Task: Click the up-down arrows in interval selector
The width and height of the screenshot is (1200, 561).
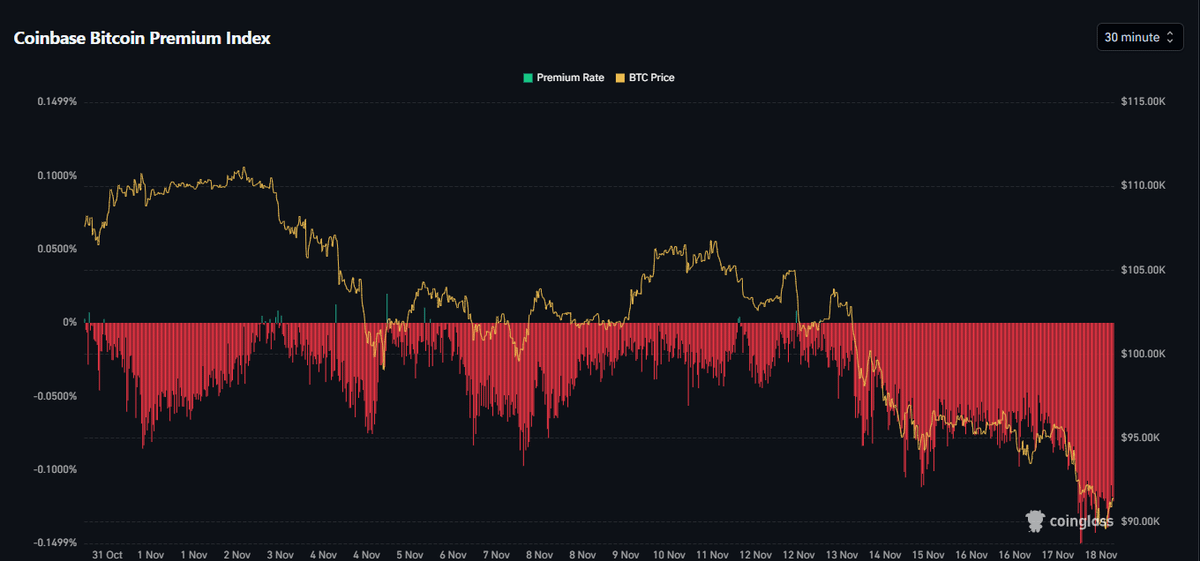Action: click(1169, 37)
